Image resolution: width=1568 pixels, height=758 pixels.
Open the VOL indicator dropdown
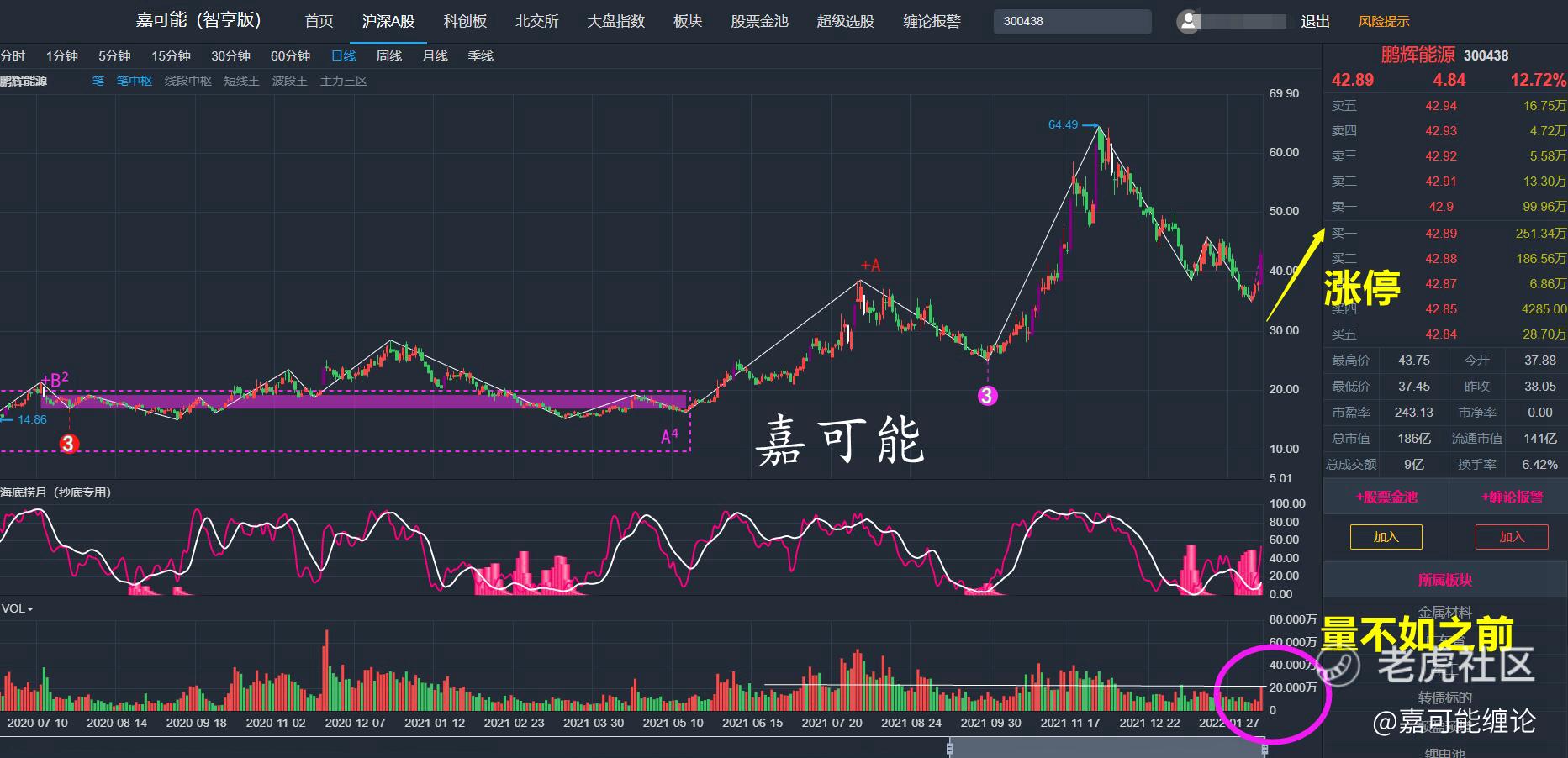tap(17, 608)
